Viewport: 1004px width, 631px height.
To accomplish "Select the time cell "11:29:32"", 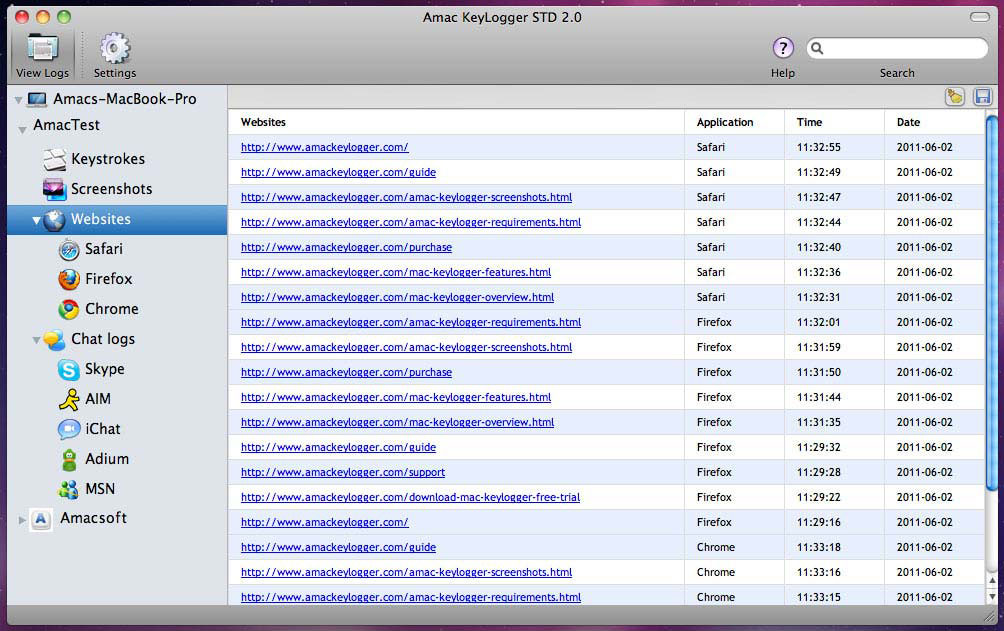I will 818,447.
